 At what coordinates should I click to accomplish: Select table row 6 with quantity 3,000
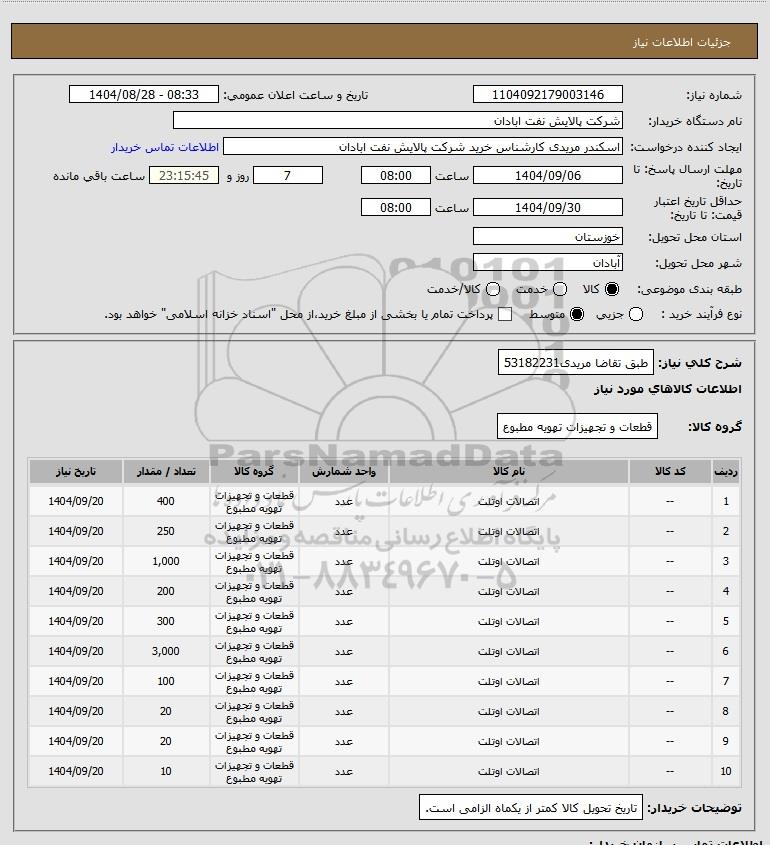(384, 652)
